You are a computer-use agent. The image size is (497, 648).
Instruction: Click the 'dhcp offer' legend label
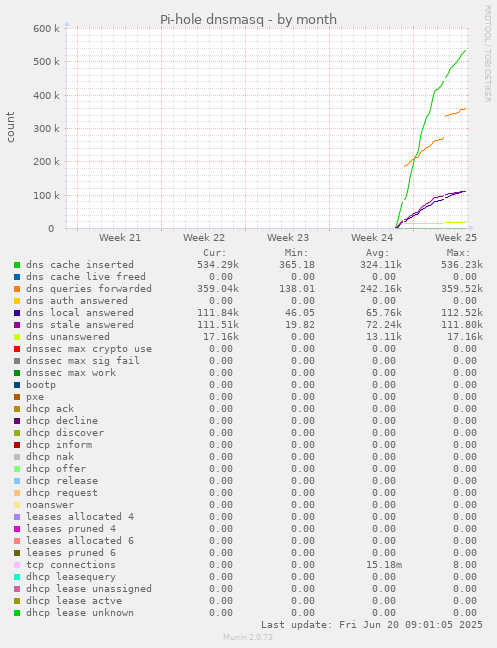pyautogui.click(x=56, y=469)
